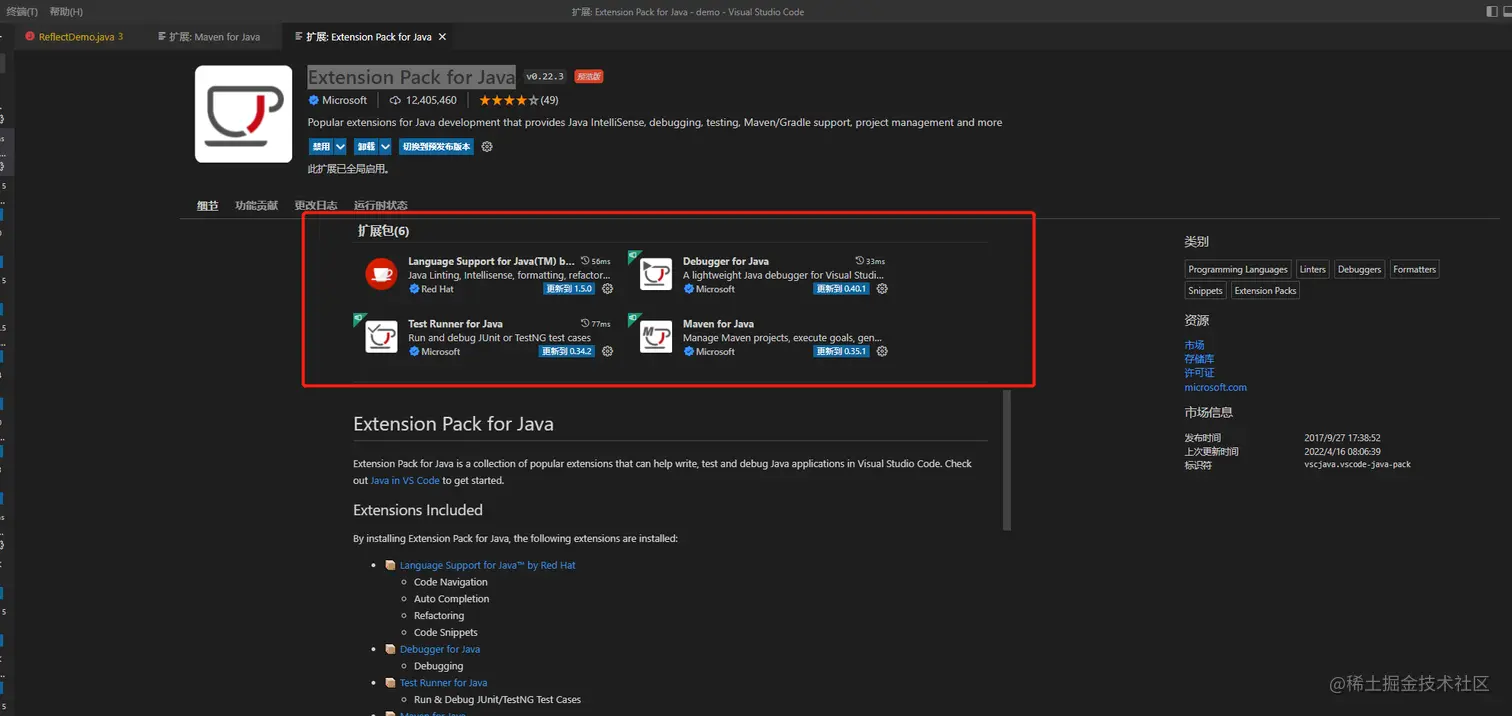Open the 帮助(H) menu
Image resolution: width=1512 pixels, height=716 pixels.
point(66,12)
